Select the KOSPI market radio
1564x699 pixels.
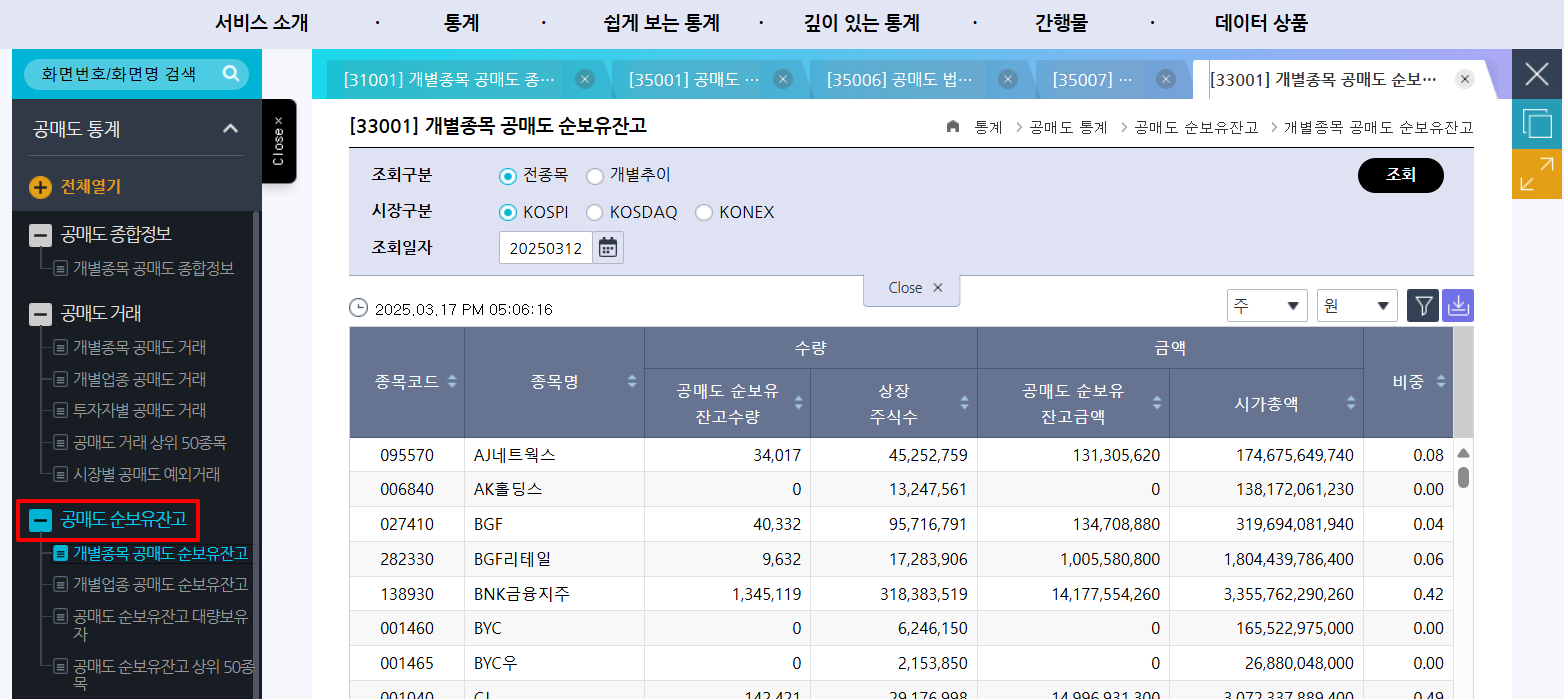508,212
